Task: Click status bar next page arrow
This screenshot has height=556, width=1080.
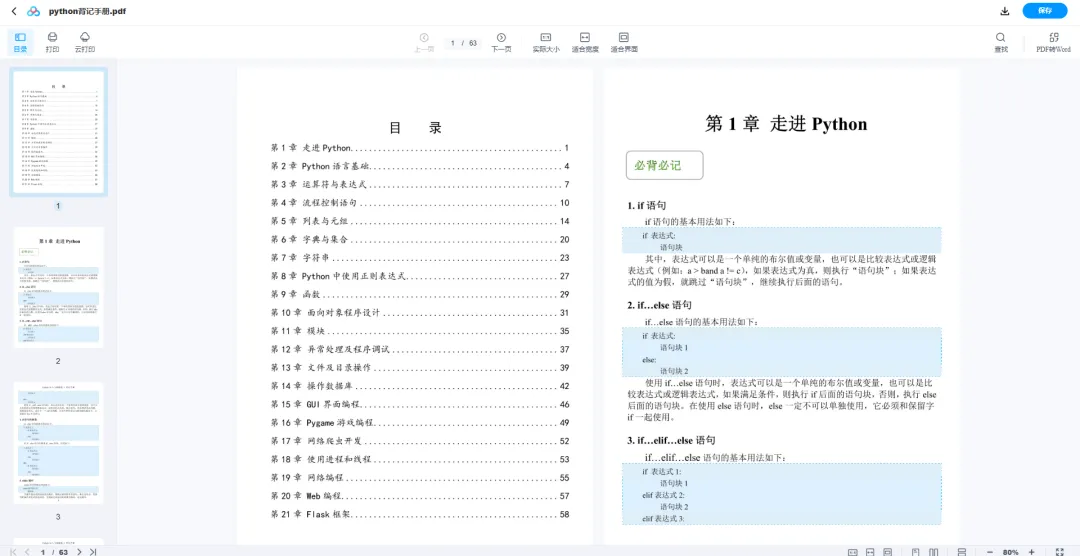Action: (x=79, y=552)
